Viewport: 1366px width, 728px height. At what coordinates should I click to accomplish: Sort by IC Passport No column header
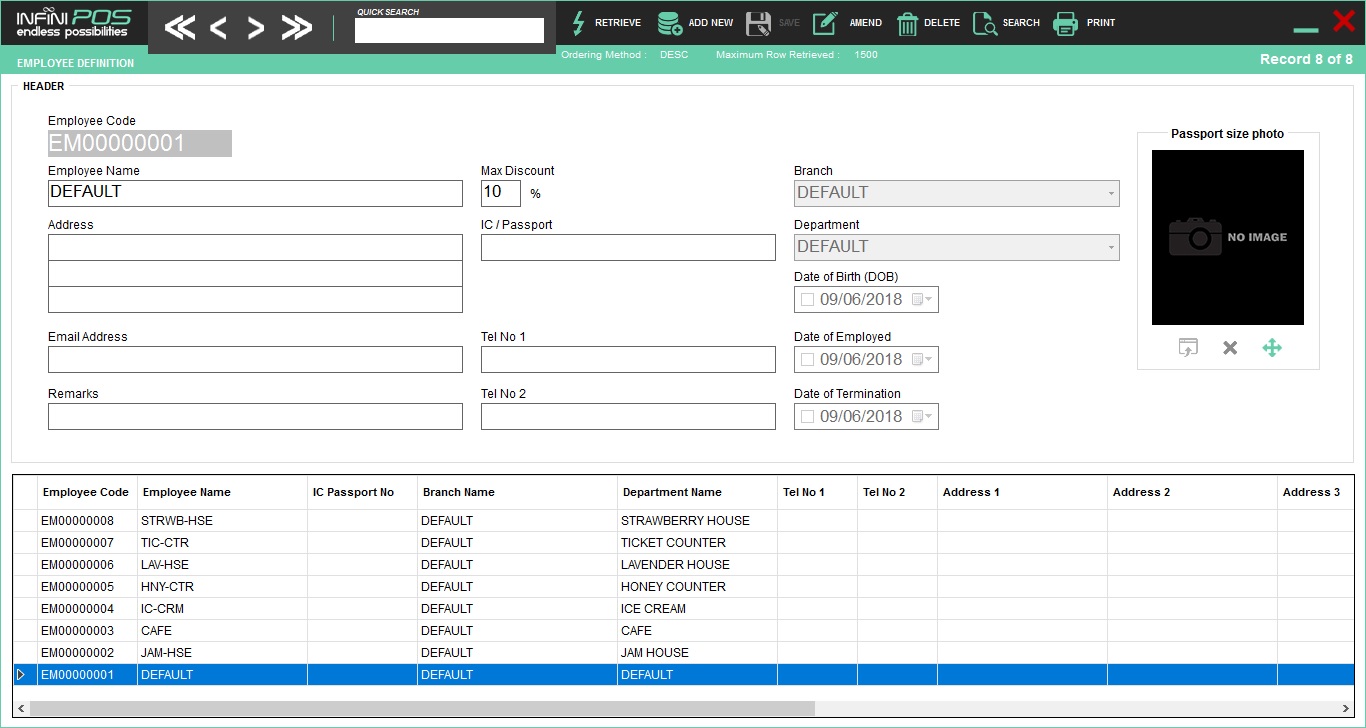click(x=362, y=492)
